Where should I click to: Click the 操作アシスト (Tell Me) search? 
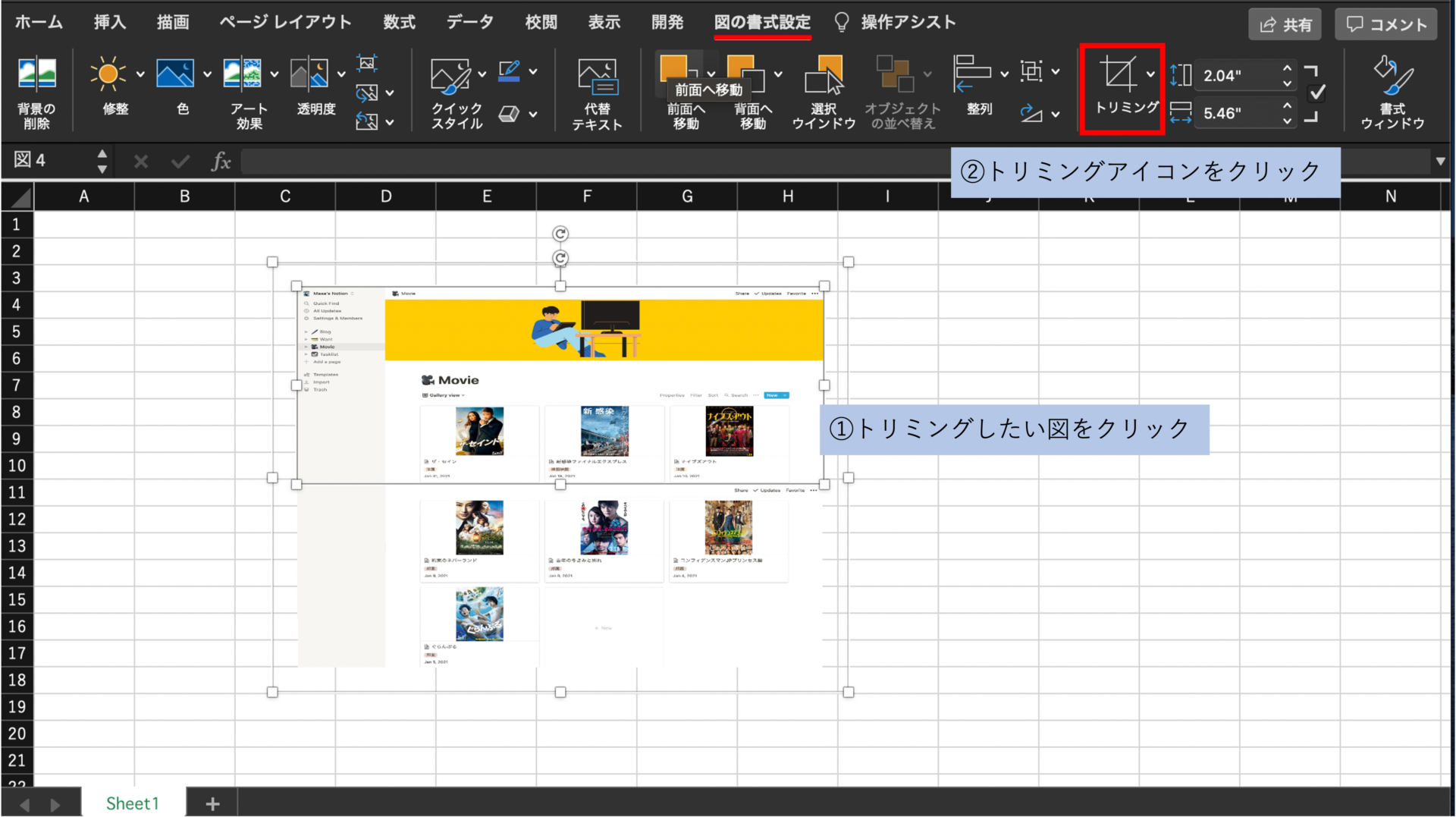(x=896, y=22)
